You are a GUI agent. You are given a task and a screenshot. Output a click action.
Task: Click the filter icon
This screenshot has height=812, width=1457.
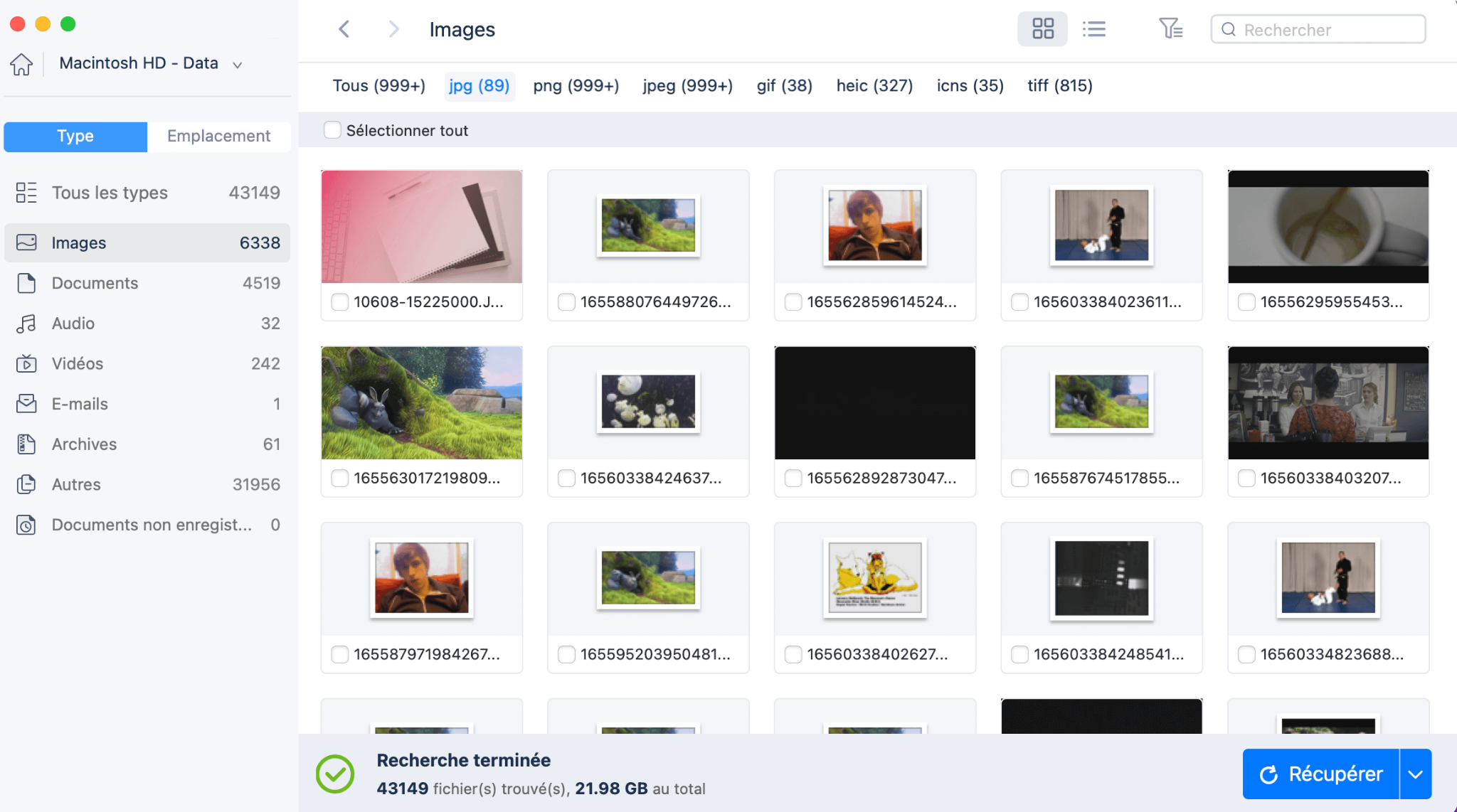(1170, 29)
